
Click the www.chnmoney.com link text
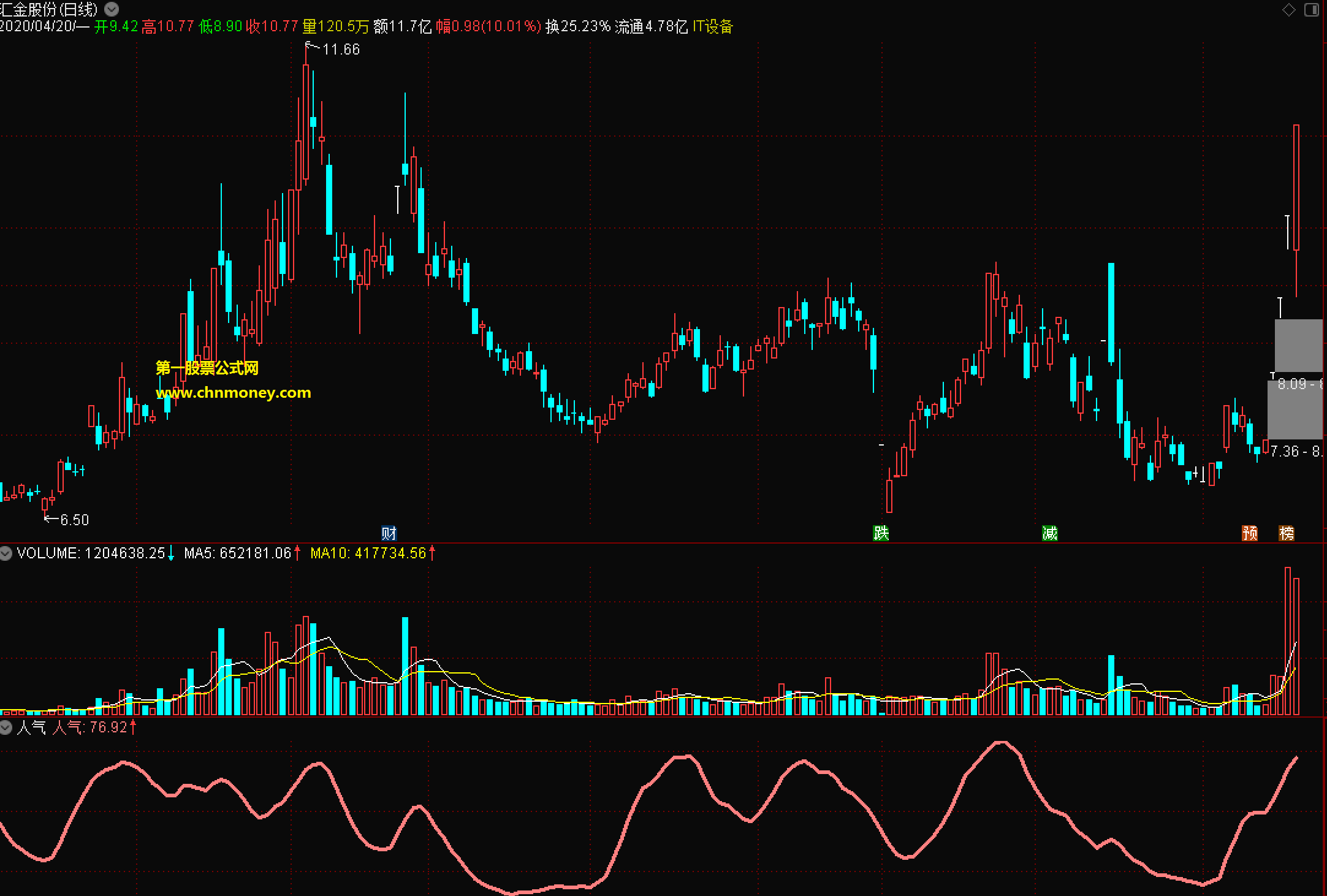(234, 393)
